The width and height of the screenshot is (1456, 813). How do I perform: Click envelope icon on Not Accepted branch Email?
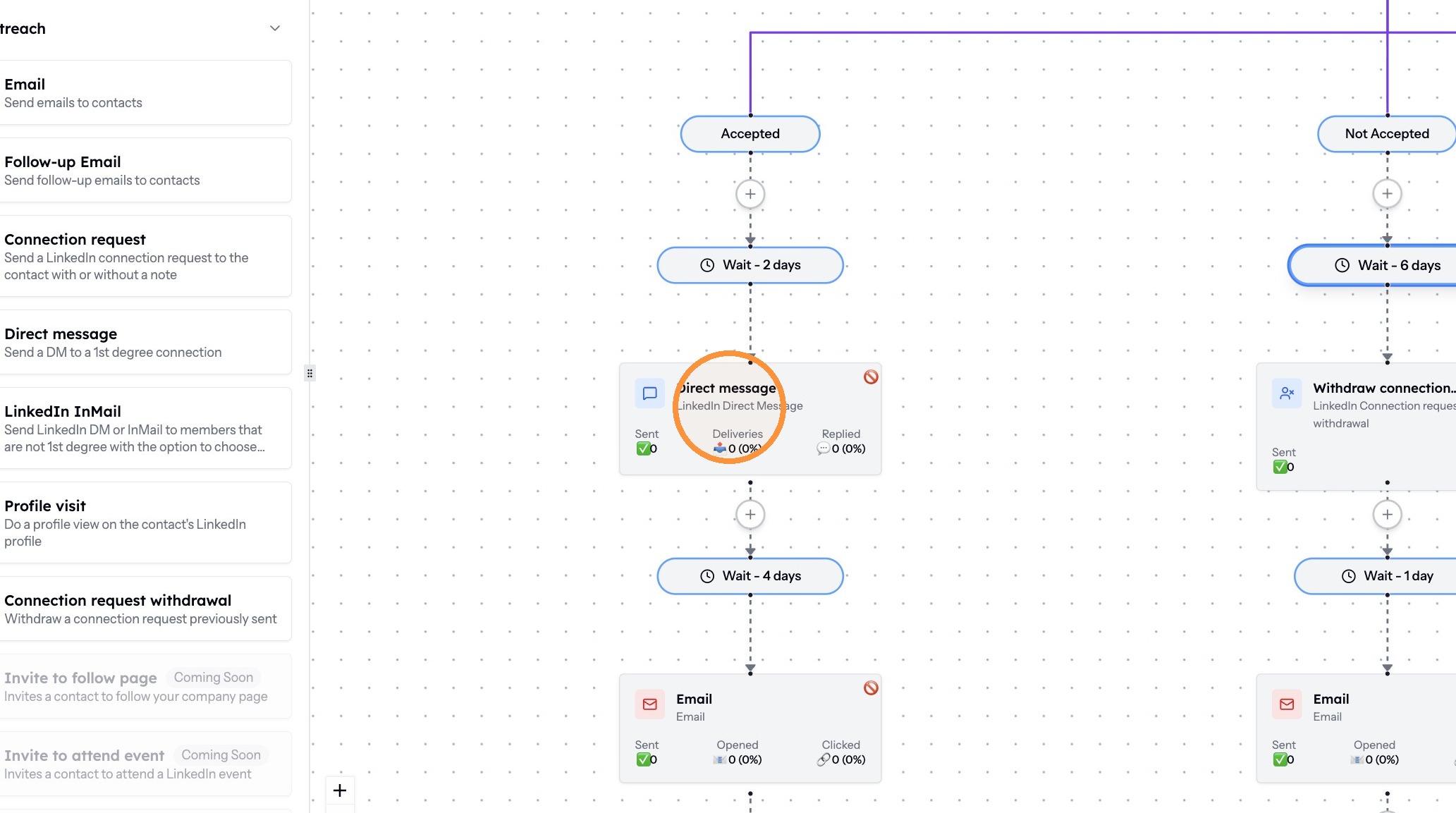(x=1287, y=704)
